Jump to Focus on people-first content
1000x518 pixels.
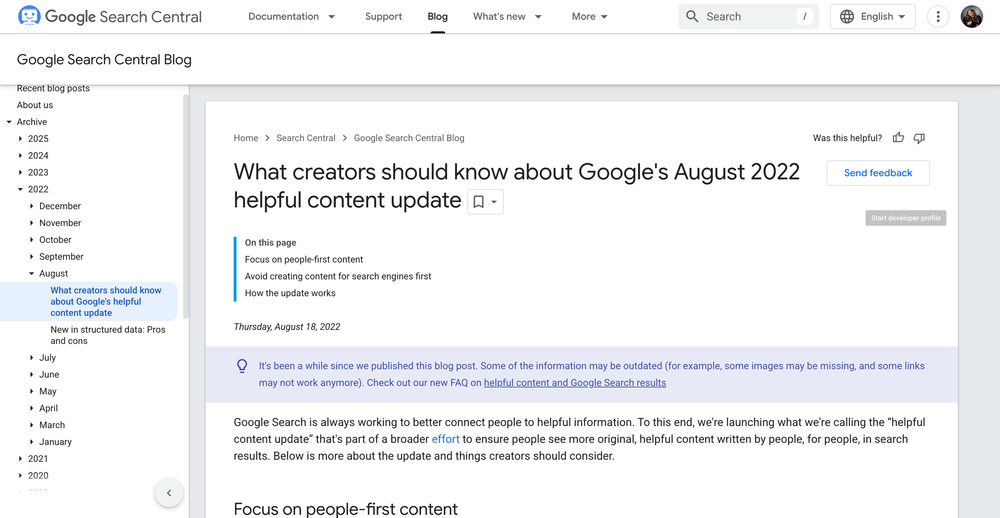tap(304, 260)
